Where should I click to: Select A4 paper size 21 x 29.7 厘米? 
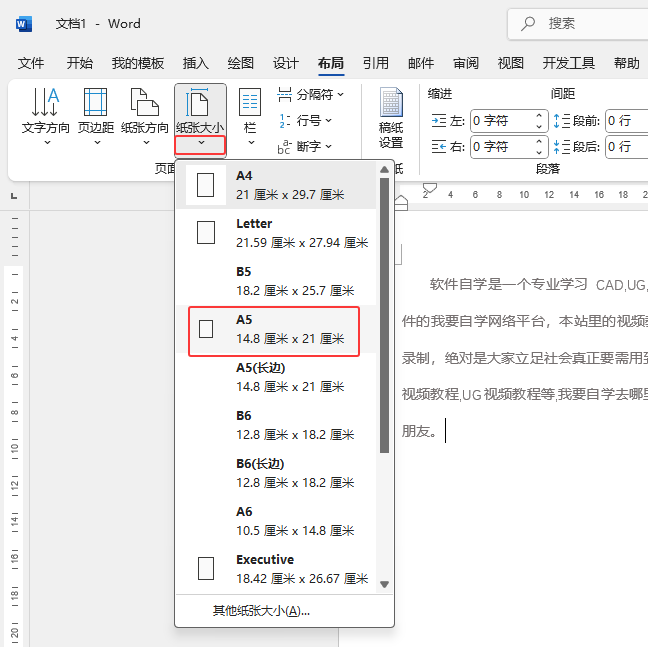pyautogui.click(x=276, y=185)
